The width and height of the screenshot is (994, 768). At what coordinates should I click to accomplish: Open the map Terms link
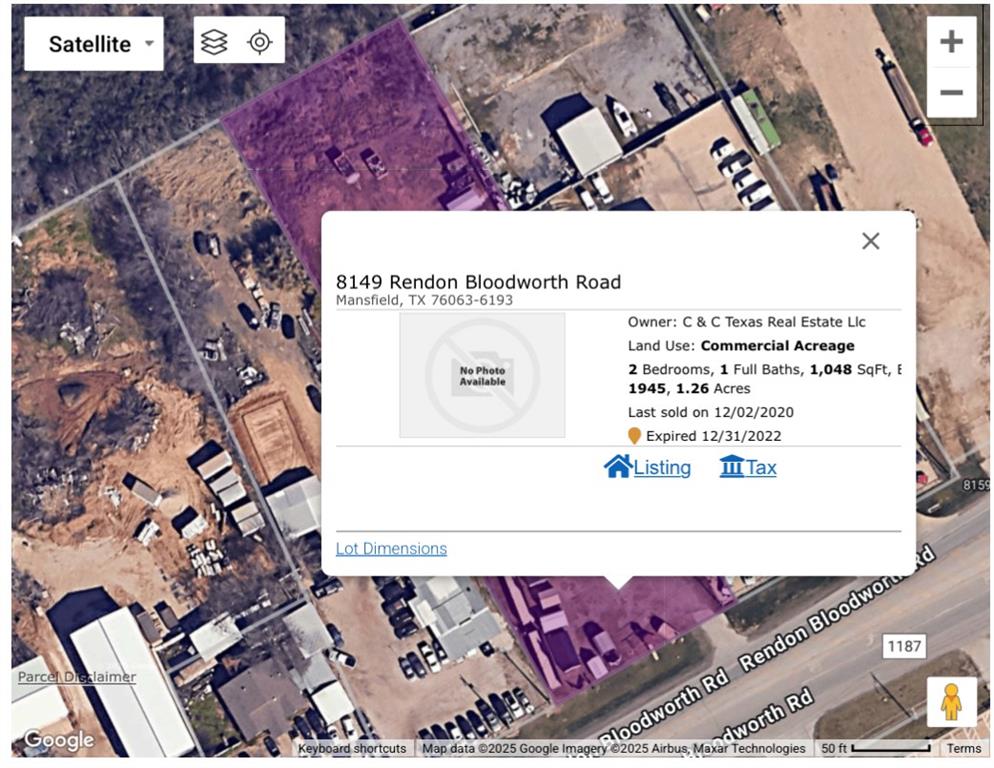(x=964, y=749)
